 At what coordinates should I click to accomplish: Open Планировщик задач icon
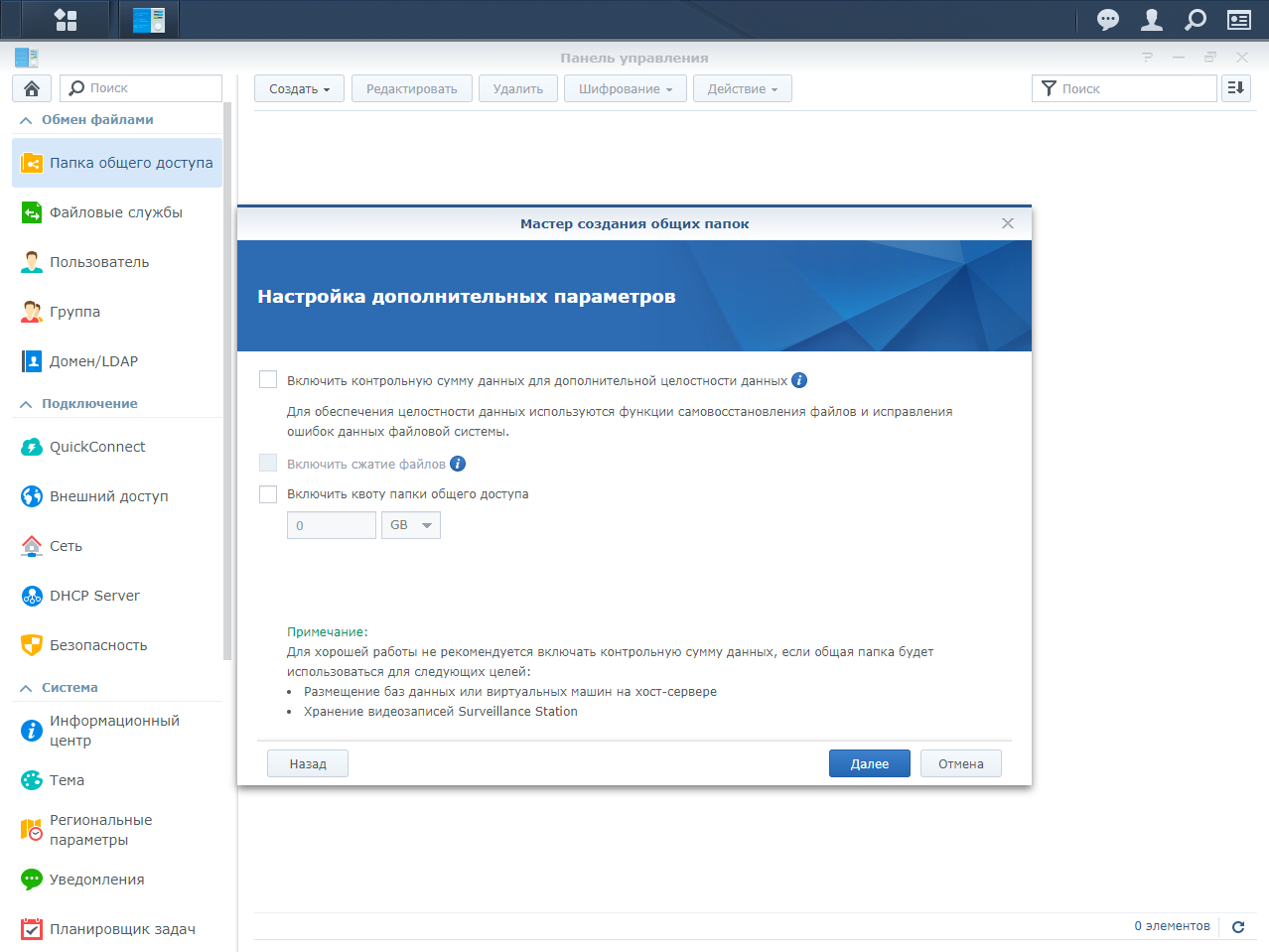(x=32, y=929)
